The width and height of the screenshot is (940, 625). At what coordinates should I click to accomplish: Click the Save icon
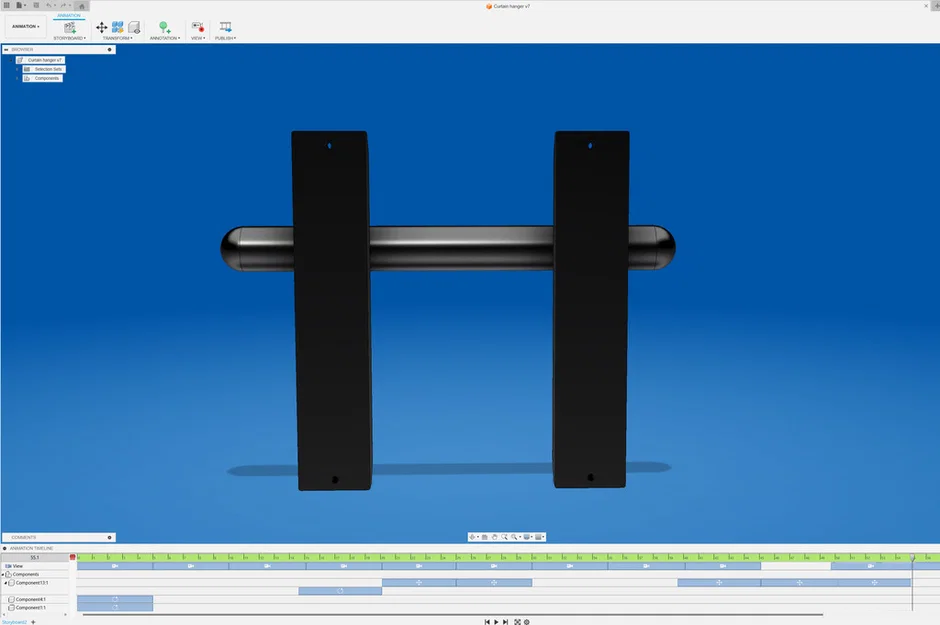[36, 5]
